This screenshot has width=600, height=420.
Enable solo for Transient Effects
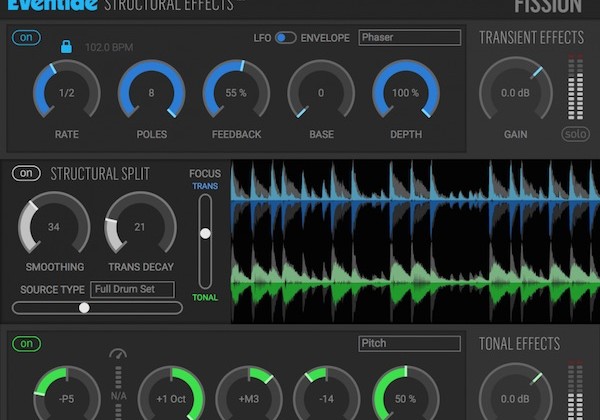pyautogui.click(x=575, y=134)
